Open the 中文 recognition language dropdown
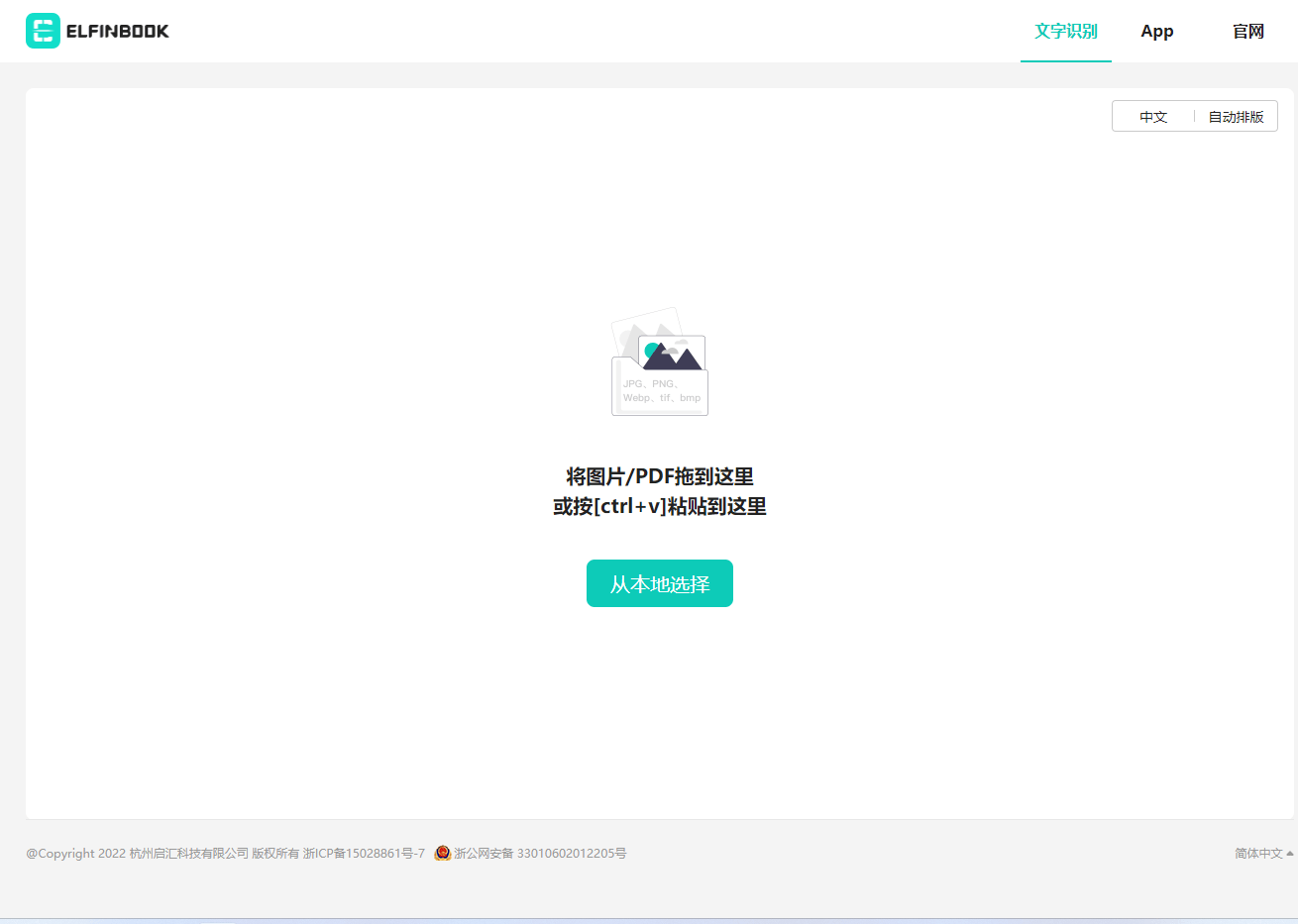The image size is (1298, 924). click(x=1152, y=117)
